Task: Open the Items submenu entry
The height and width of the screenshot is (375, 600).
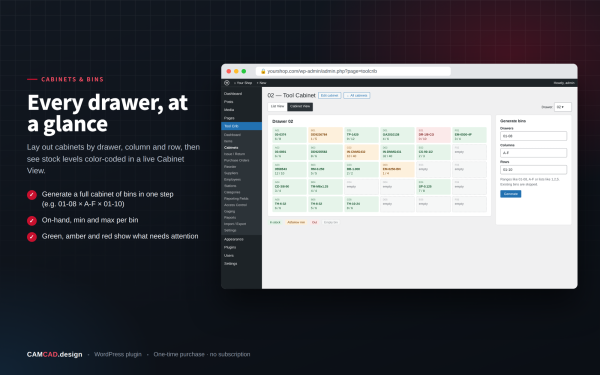Action: coord(228,141)
